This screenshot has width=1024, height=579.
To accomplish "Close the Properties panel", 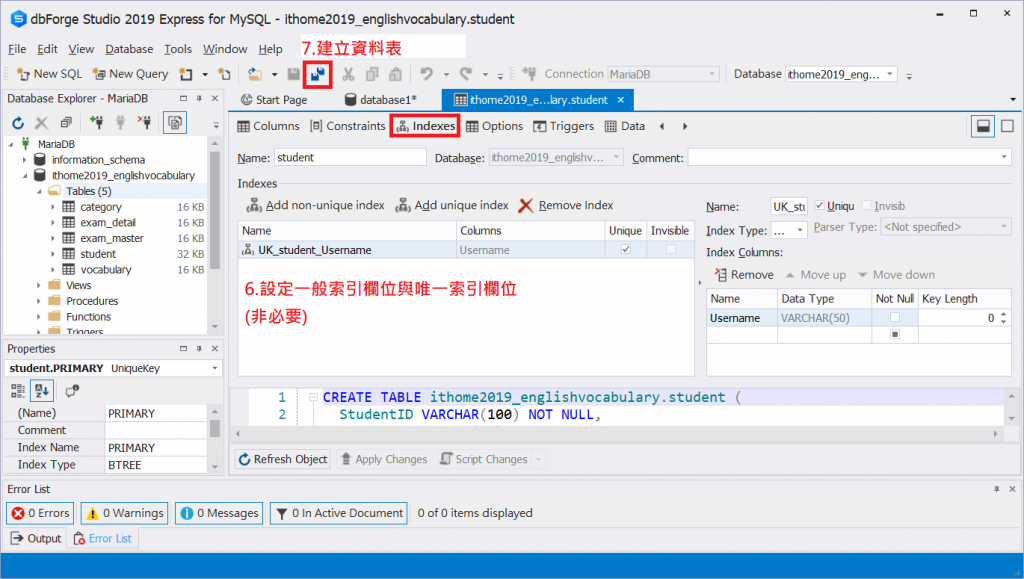I will pyautogui.click(x=215, y=349).
